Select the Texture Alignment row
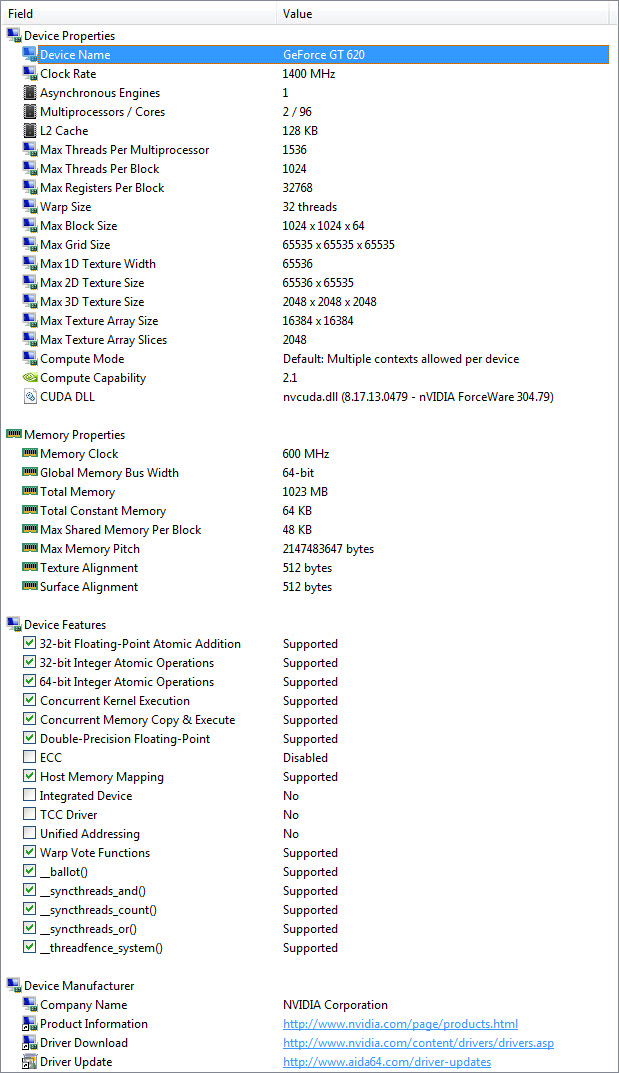Image resolution: width=619 pixels, height=1073 pixels. coord(306,568)
